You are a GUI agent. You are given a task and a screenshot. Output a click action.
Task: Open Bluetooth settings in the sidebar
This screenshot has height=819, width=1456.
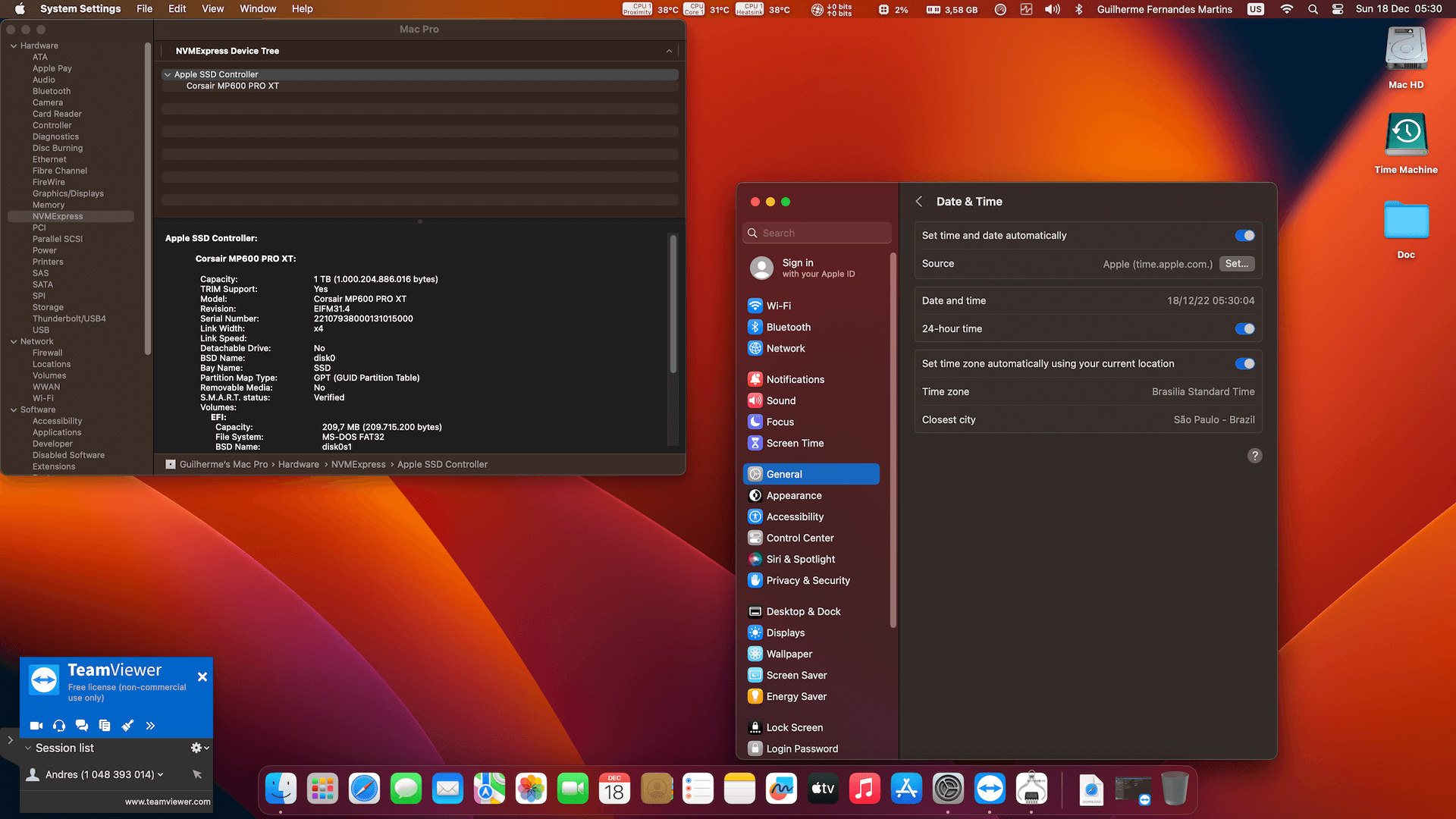[788, 327]
